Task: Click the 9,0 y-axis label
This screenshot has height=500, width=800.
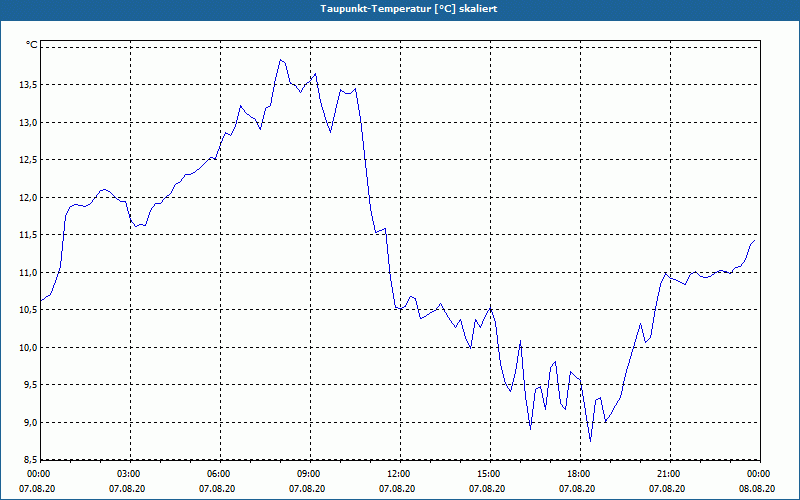Action: 30,422
